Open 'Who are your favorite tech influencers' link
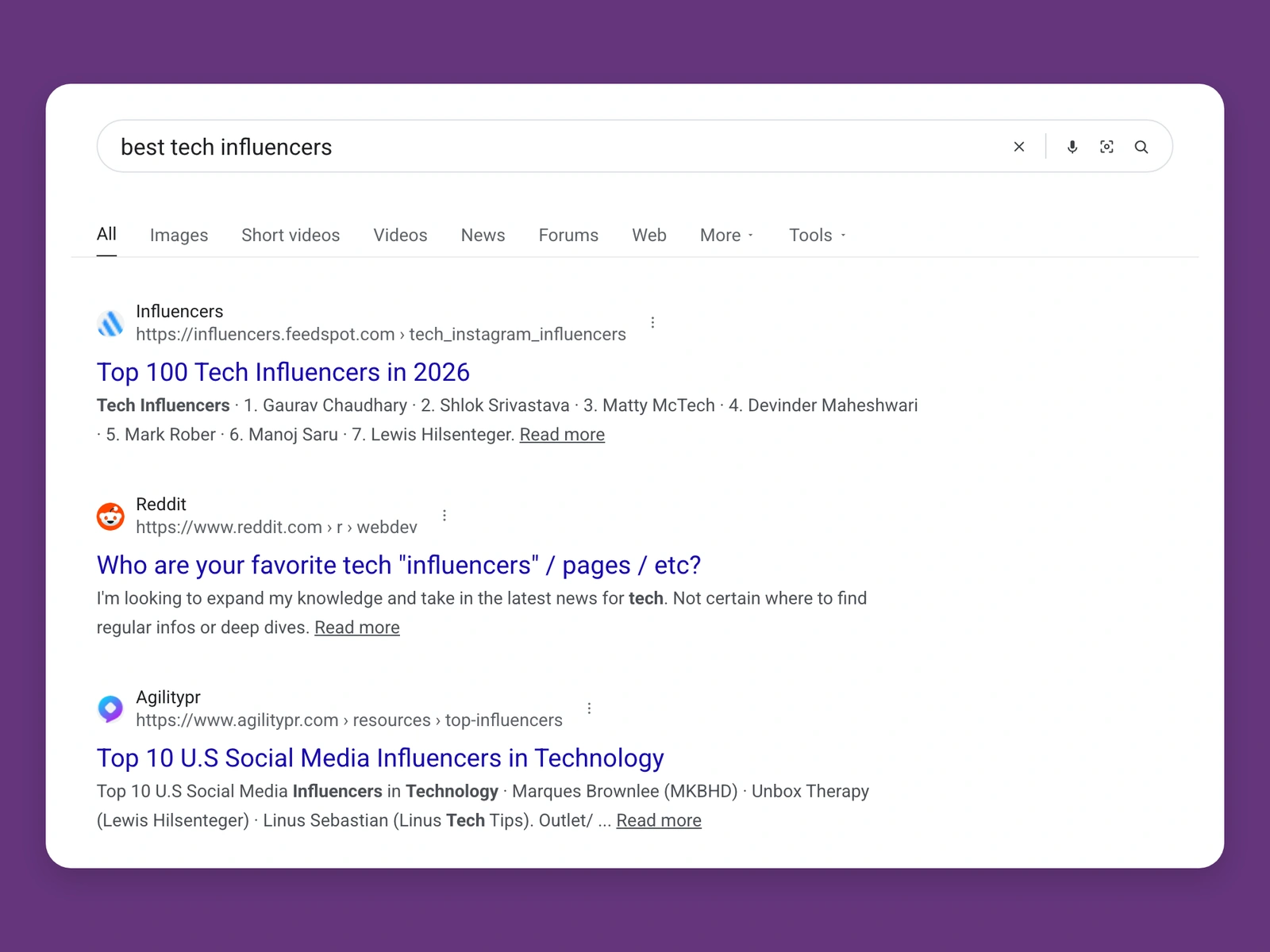This screenshot has height=952, width=1270. 399,565
